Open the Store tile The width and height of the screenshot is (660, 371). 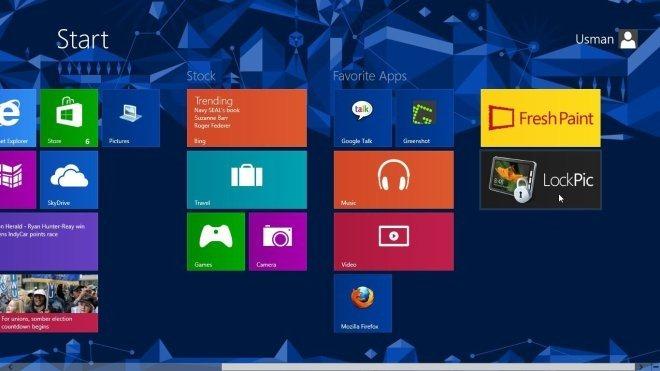click(x=69, y=118)
